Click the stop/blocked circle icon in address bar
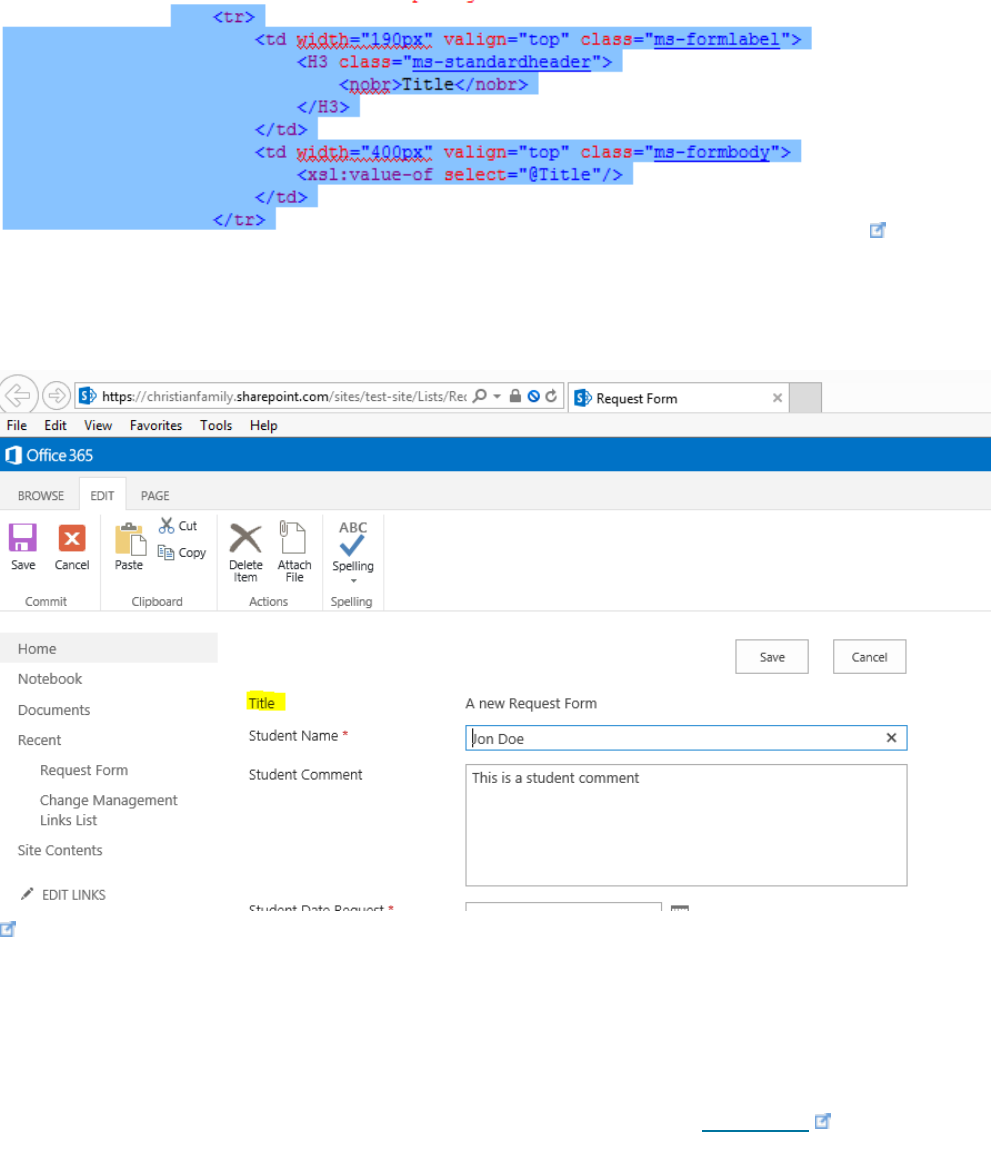The width and height of the screenshot is (991, 1166). pos(534,396)
